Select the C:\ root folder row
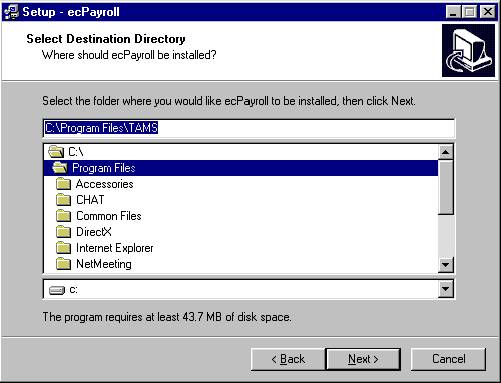Image resolution: width=501 pixels, height=383 pixels. 241,152
